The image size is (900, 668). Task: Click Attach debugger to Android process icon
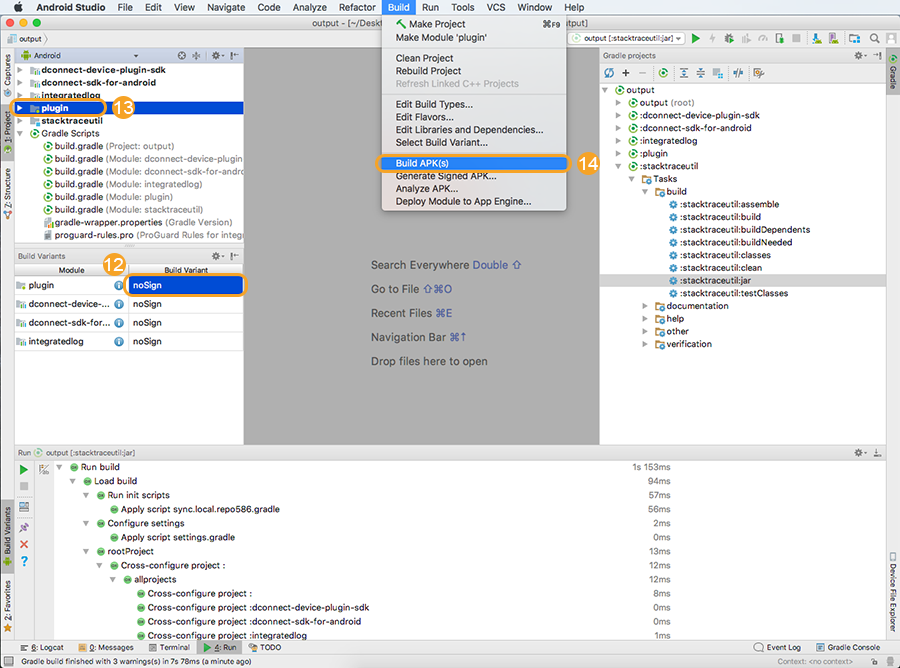tap(779, 38)
